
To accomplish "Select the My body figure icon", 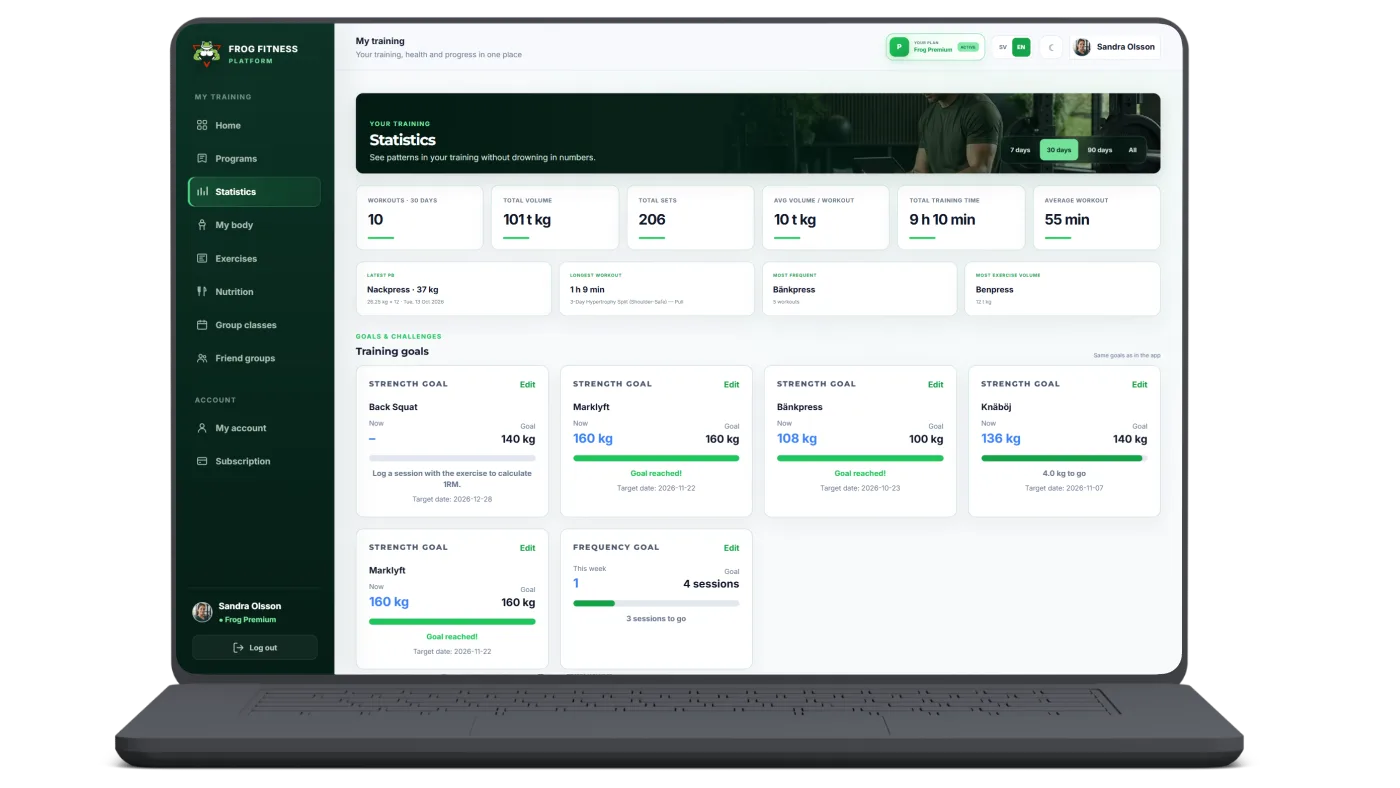I will (202, 225).
